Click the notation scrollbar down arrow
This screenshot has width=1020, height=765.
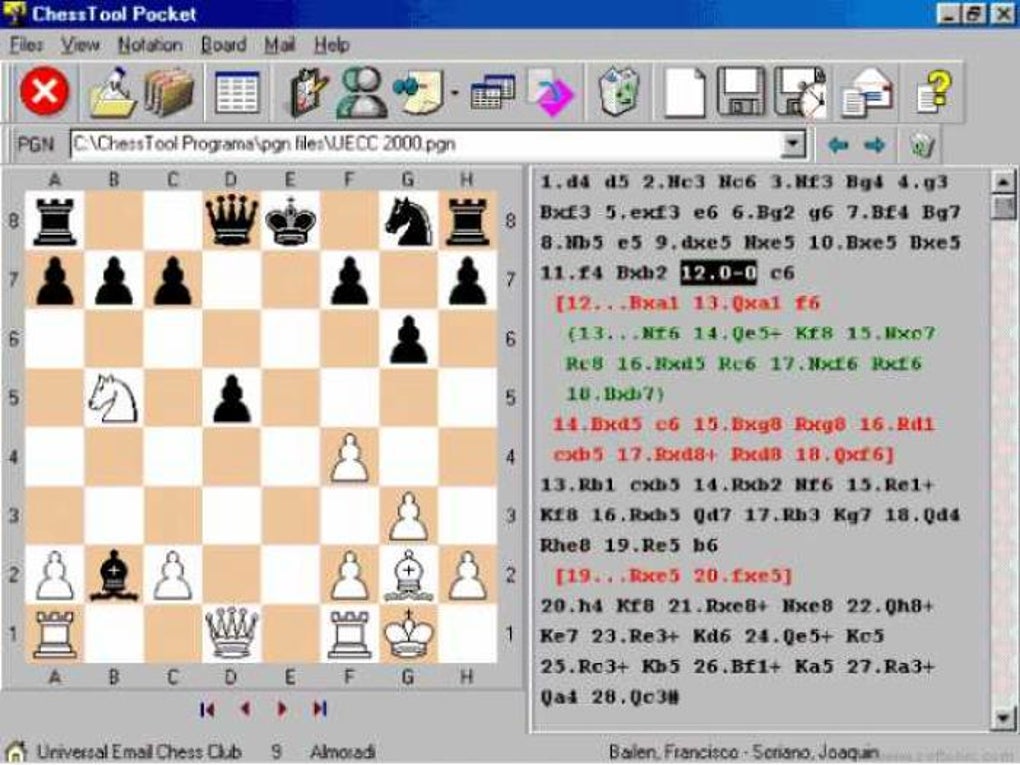[x=1002, y=717]
